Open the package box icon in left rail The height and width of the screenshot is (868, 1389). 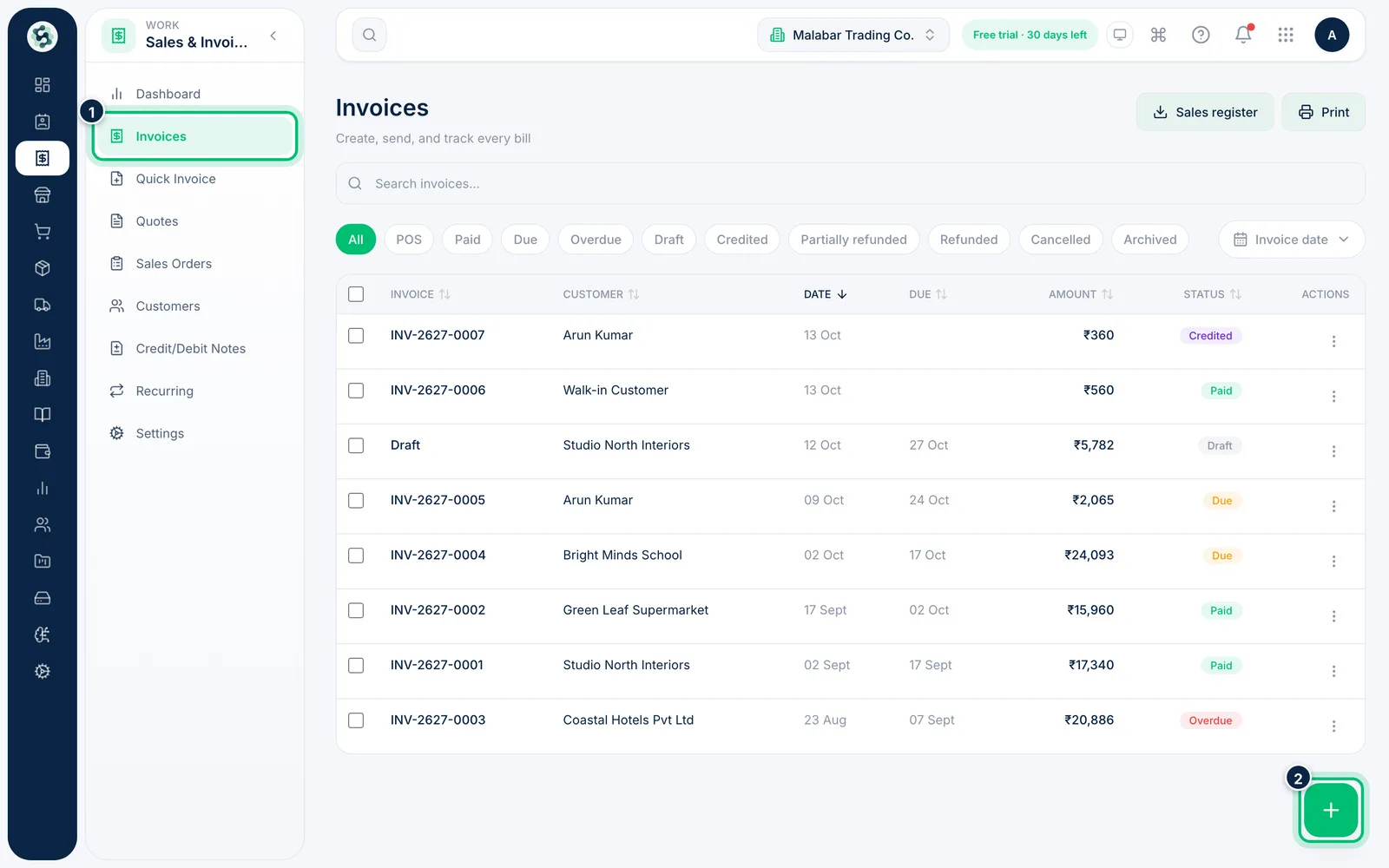42,268
